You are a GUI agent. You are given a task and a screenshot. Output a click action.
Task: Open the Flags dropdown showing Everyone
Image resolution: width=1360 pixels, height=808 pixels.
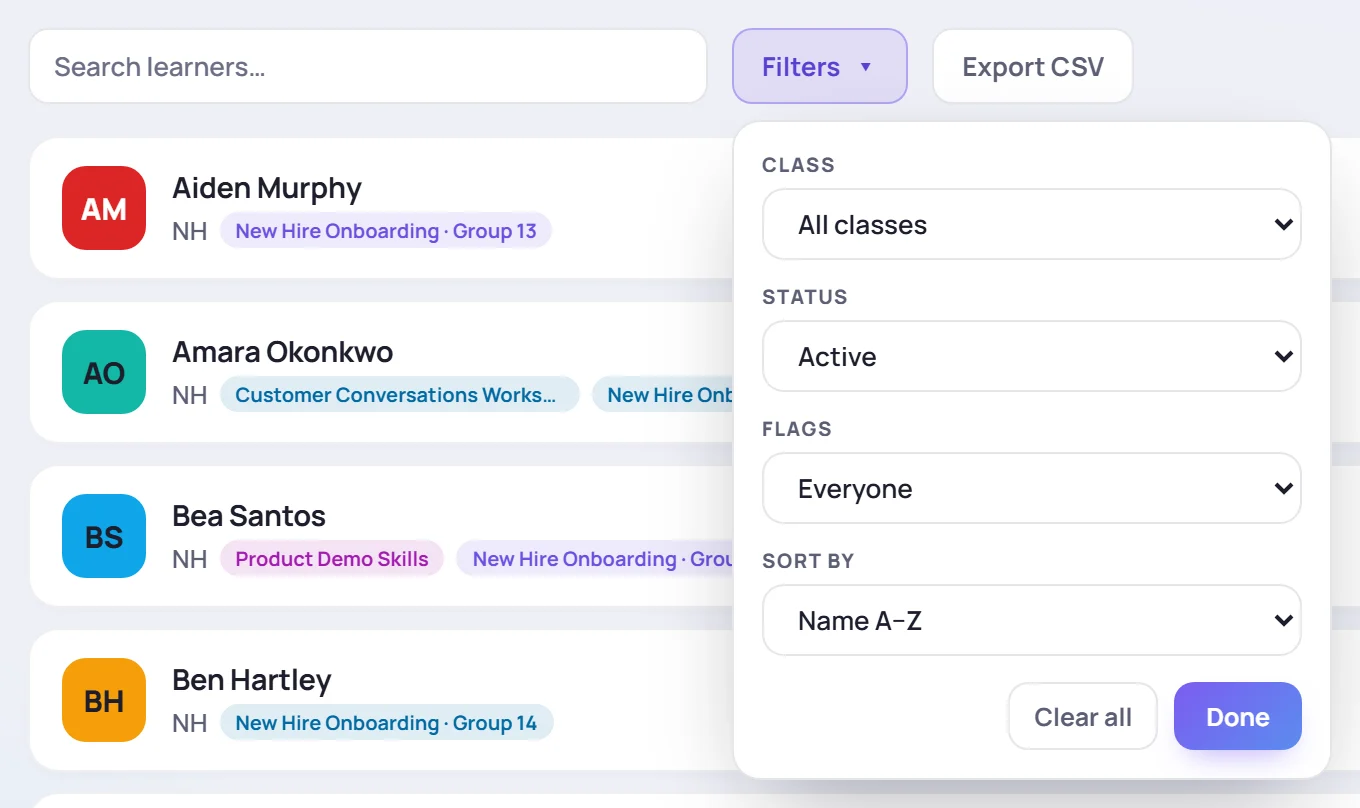click(1032, 488)
